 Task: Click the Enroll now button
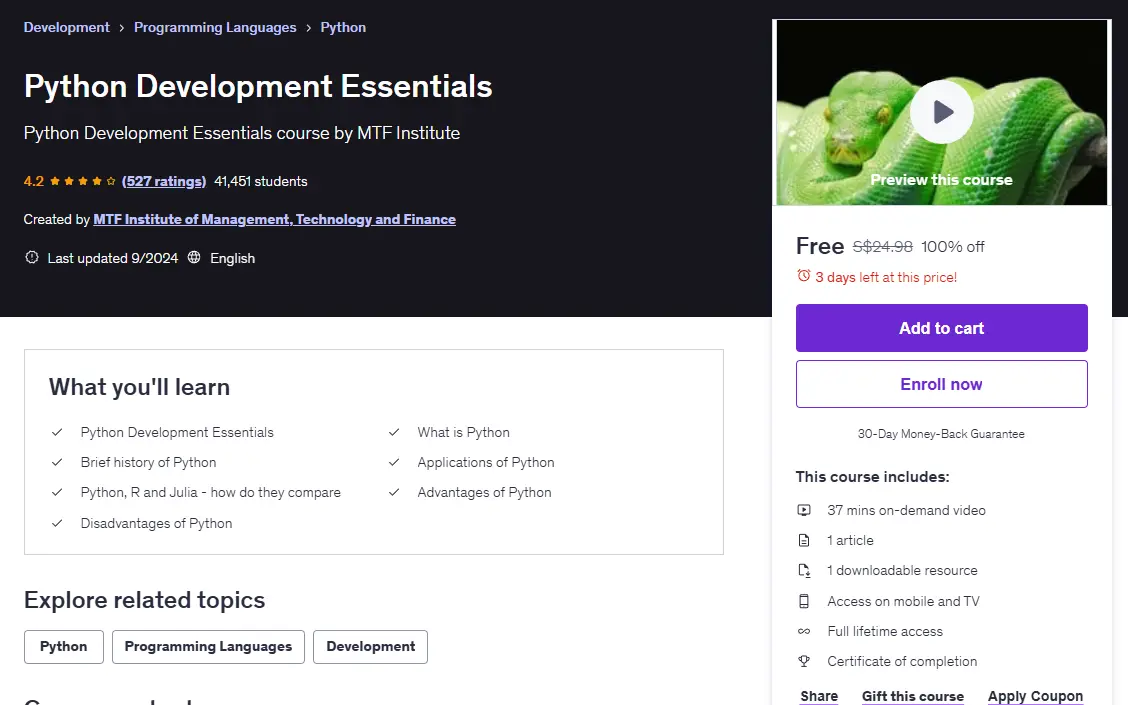tap(941, 384)
